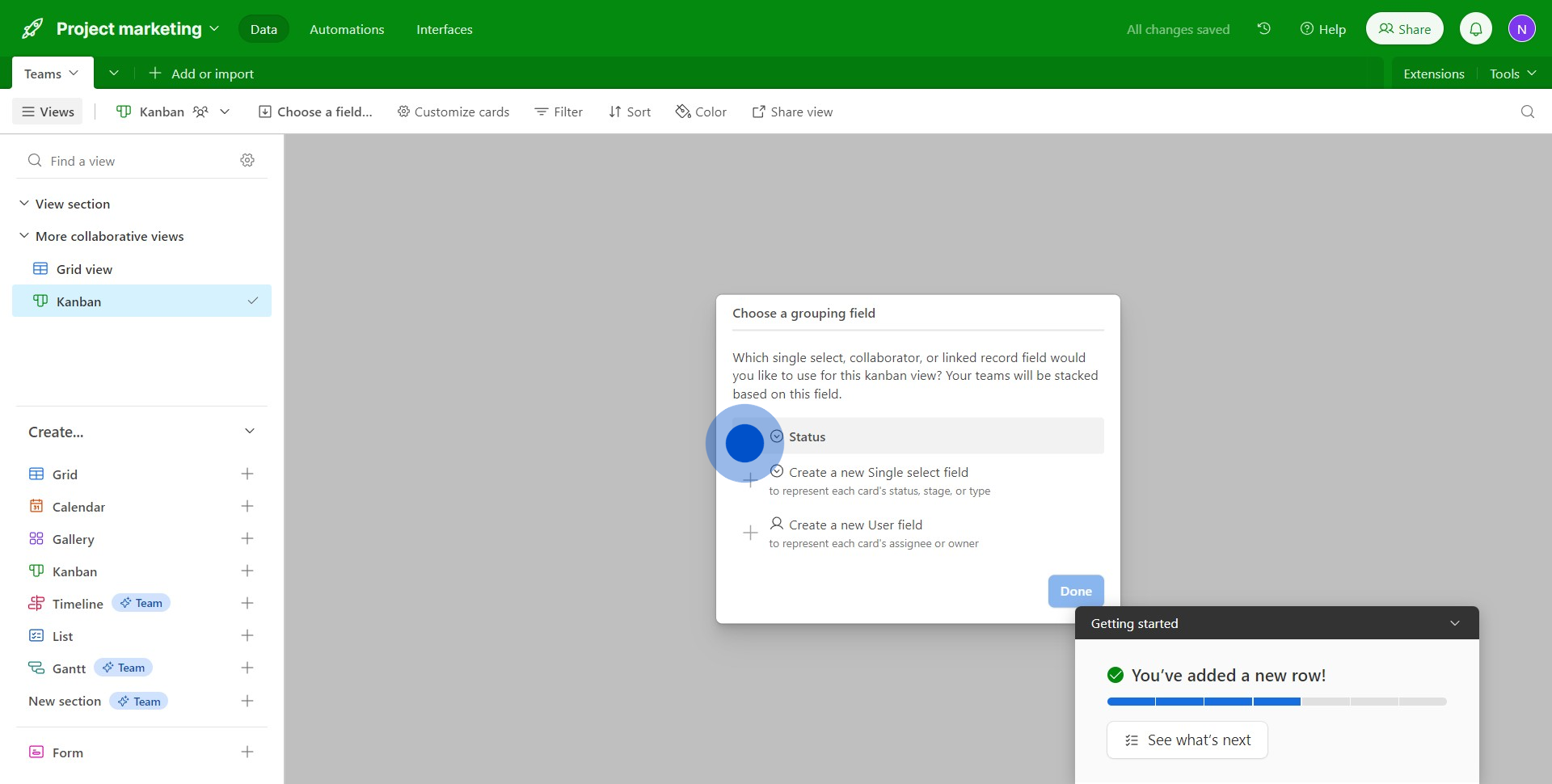Viewport: 1552px width, 784px height.
Task: Click the plus icon next to Calendar
Action: pos(247,507)
